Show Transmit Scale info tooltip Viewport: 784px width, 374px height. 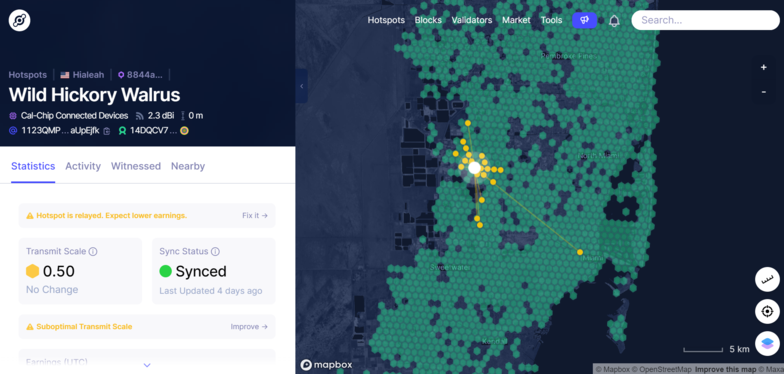tap(93, 252)
